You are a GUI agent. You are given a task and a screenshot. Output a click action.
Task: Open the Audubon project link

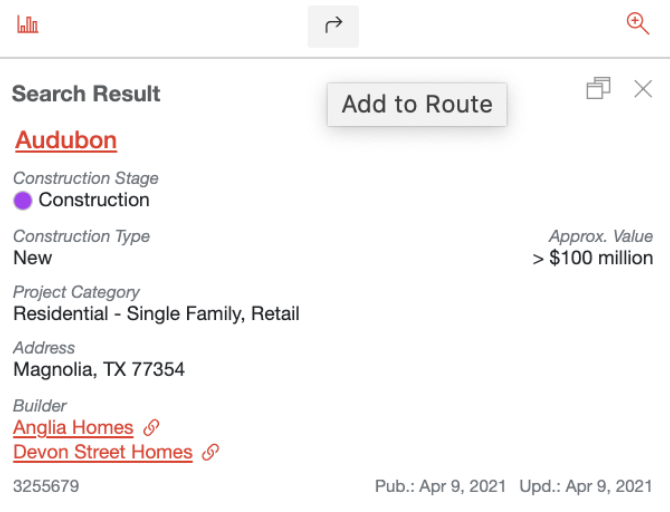point(66,140)
